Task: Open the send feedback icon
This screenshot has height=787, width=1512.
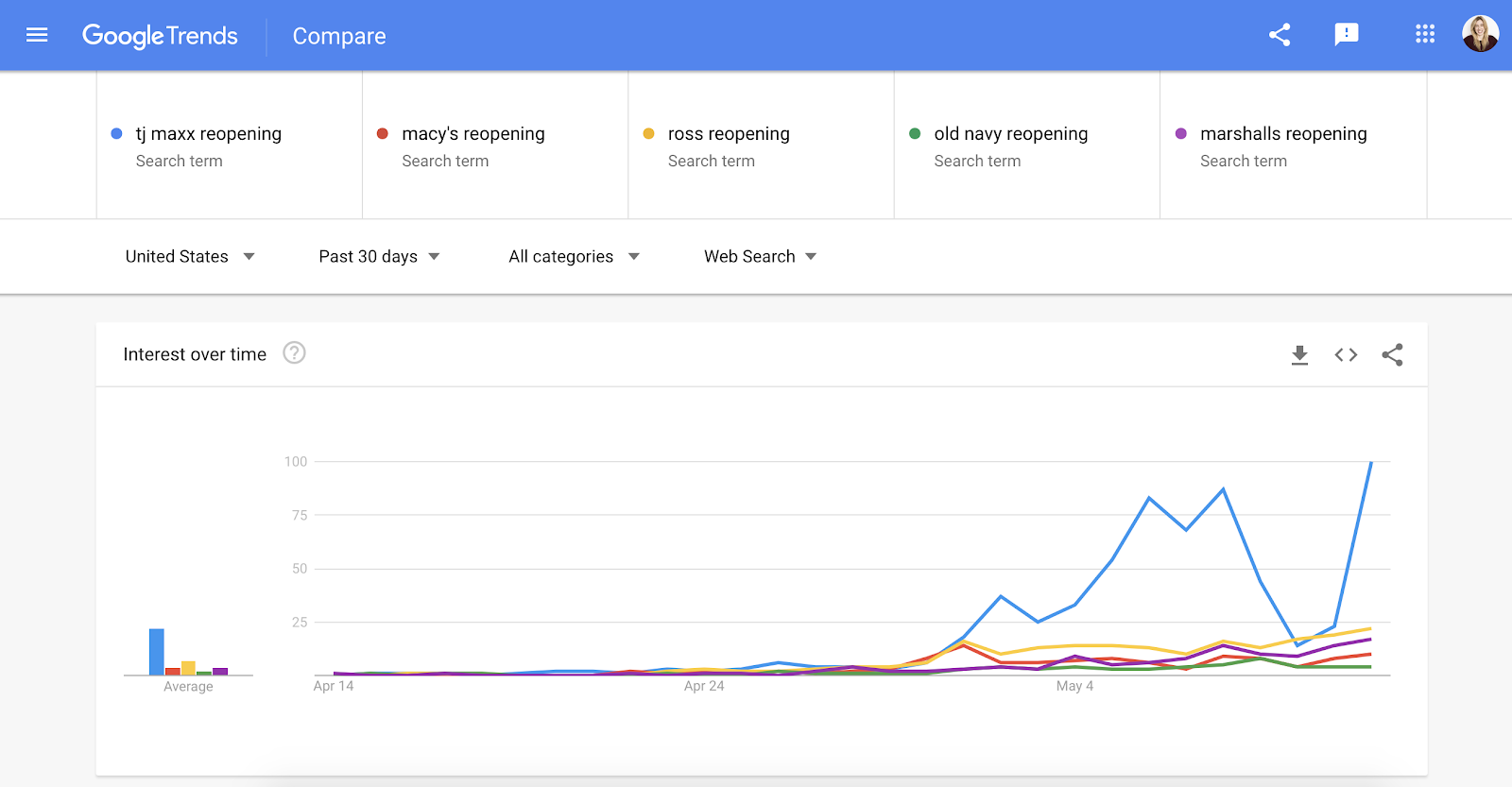Action: pos(1346,35)
